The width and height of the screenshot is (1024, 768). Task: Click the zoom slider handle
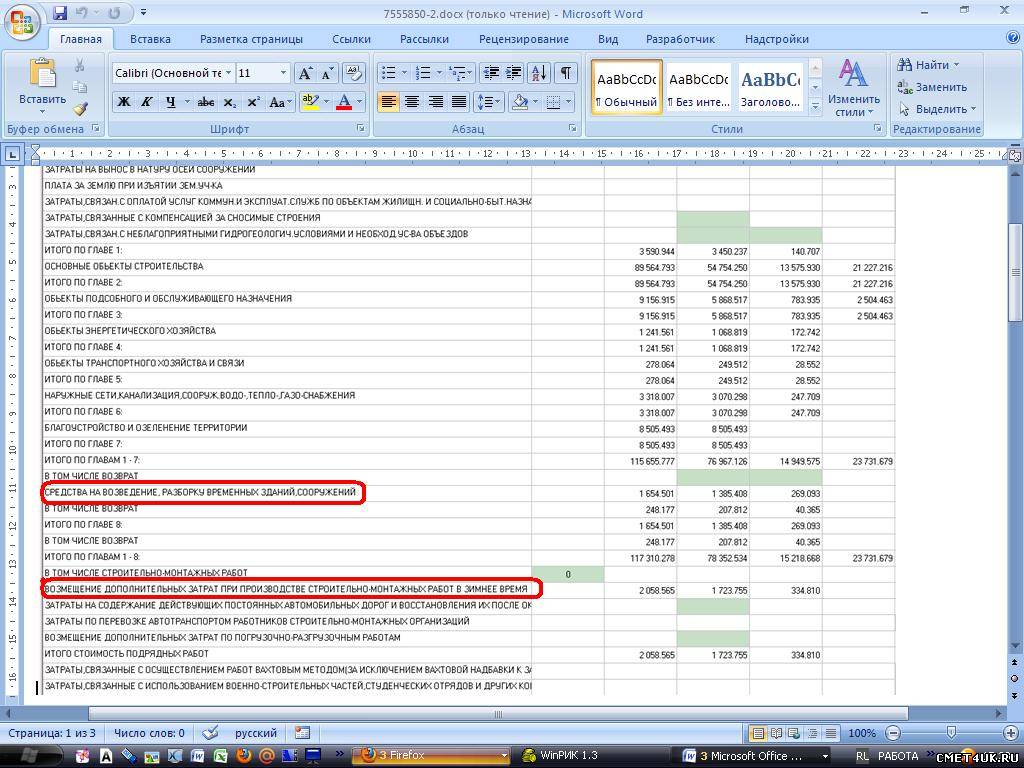951,733
